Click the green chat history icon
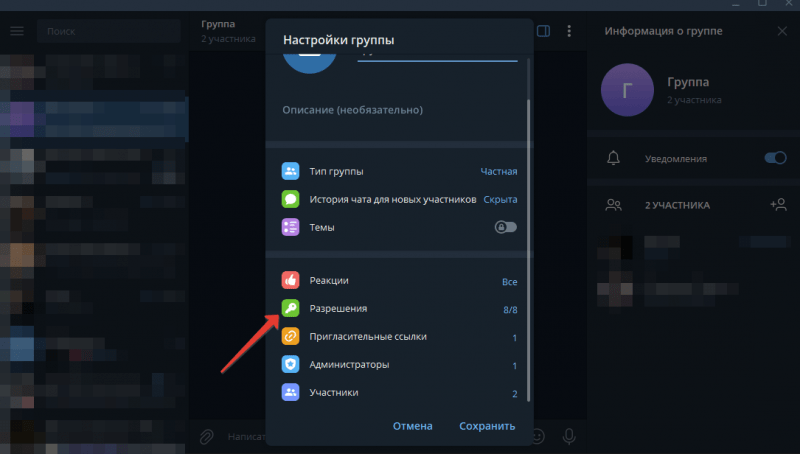Screen dimensions: 800x454 [x=290, y=199]
